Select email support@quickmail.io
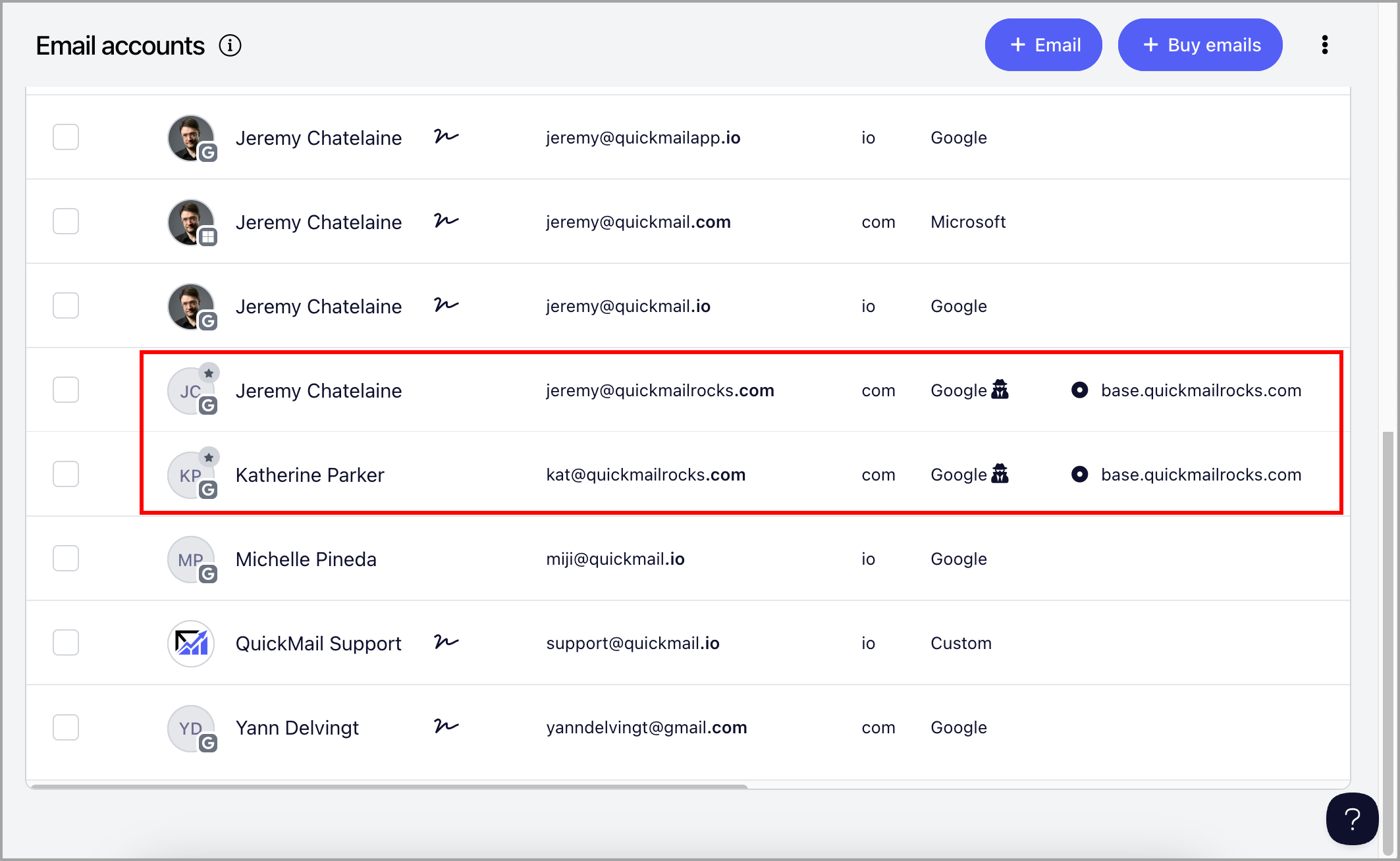 click(x=633, y=643)
